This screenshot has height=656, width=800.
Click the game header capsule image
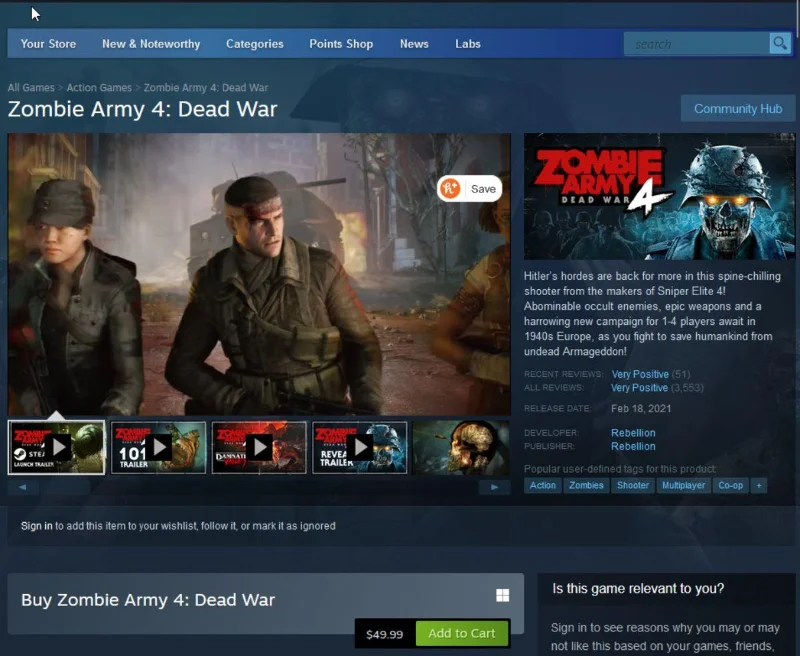[659, 196]
